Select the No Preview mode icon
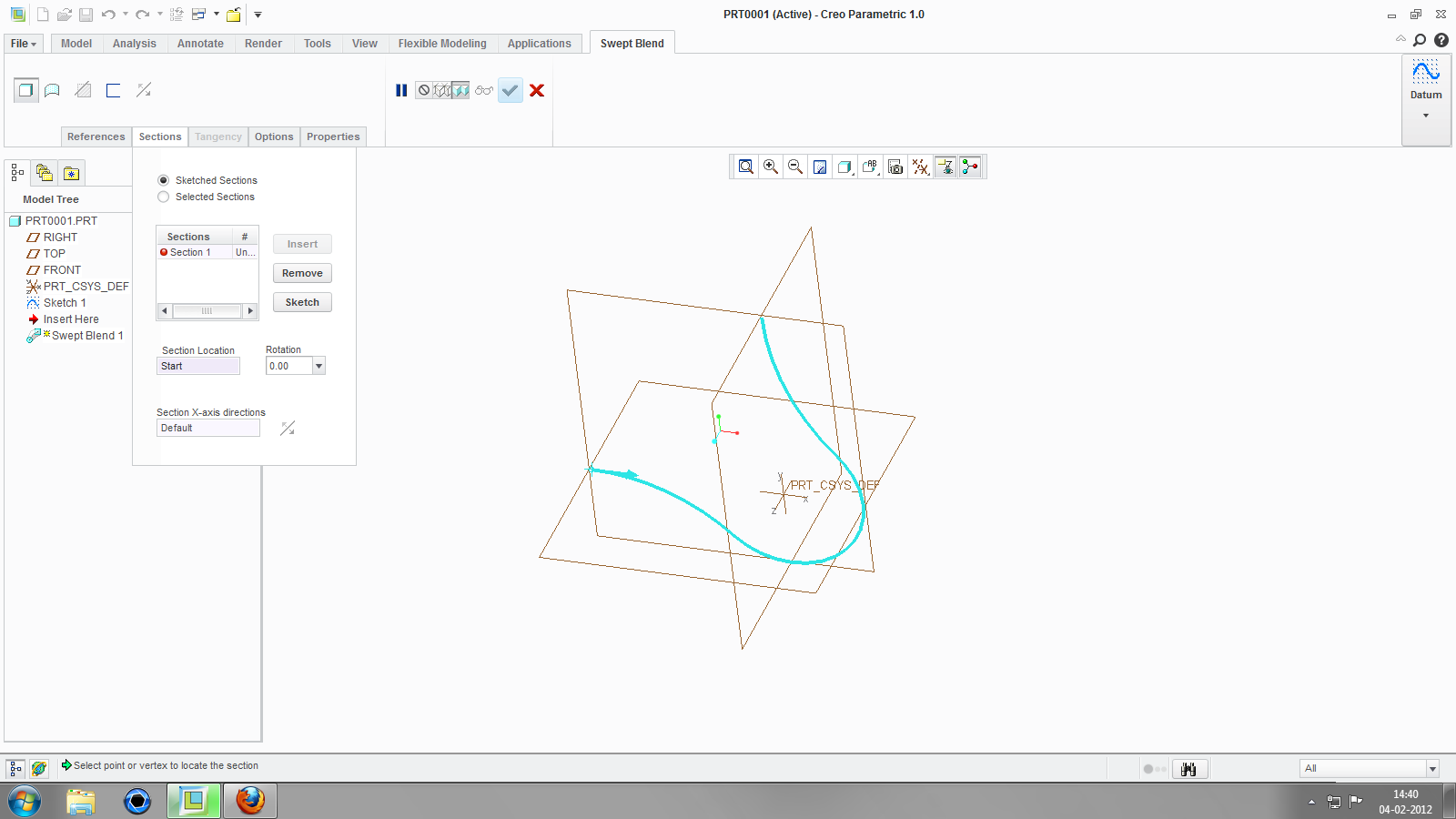 pos(424,90)
